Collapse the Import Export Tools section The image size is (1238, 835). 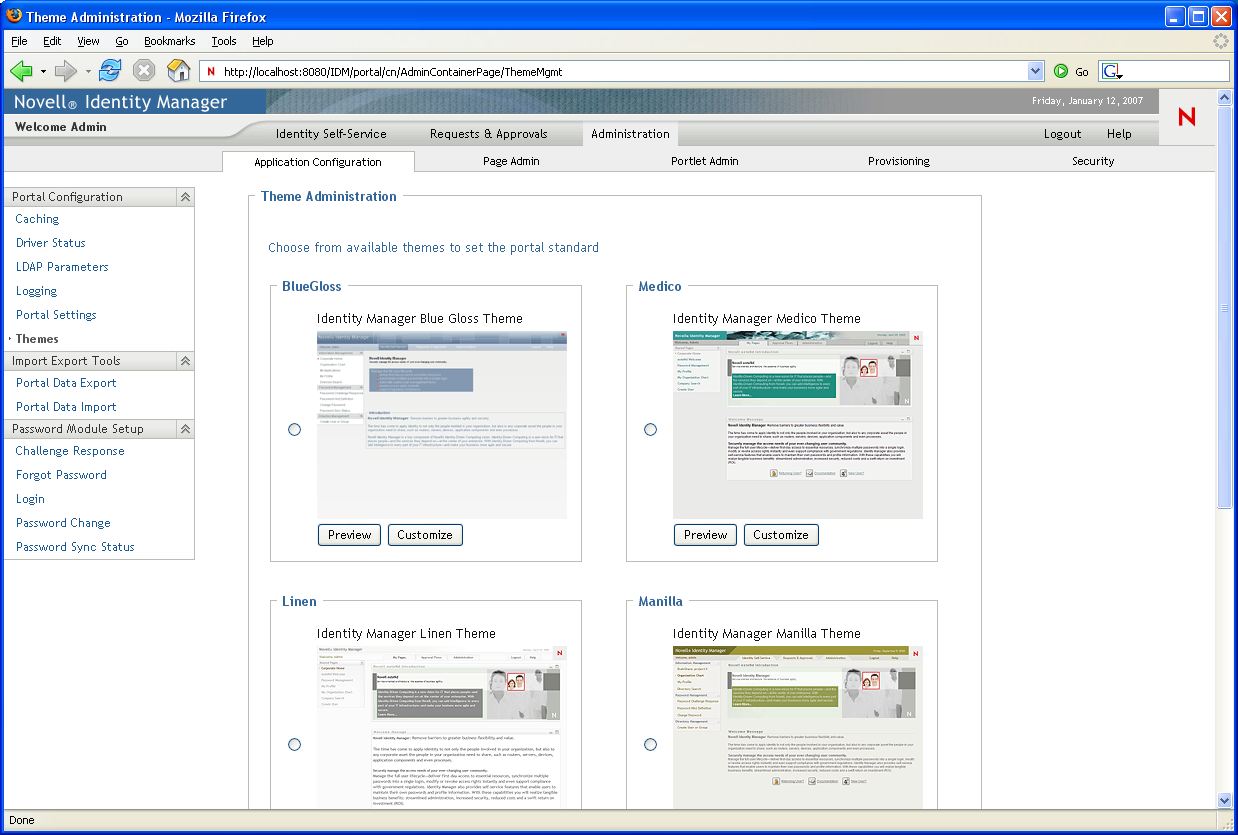click(185, 361)
